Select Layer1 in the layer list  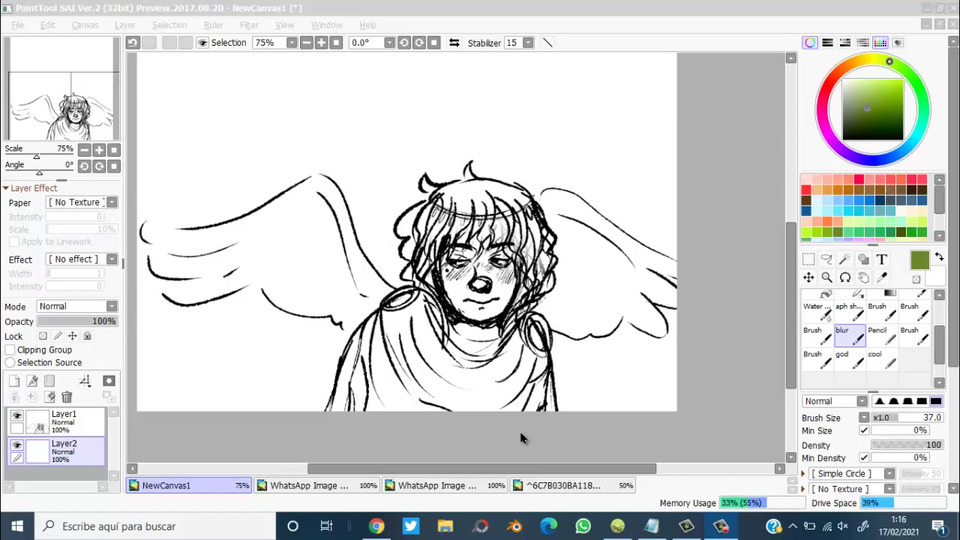[x=56, y=421]
